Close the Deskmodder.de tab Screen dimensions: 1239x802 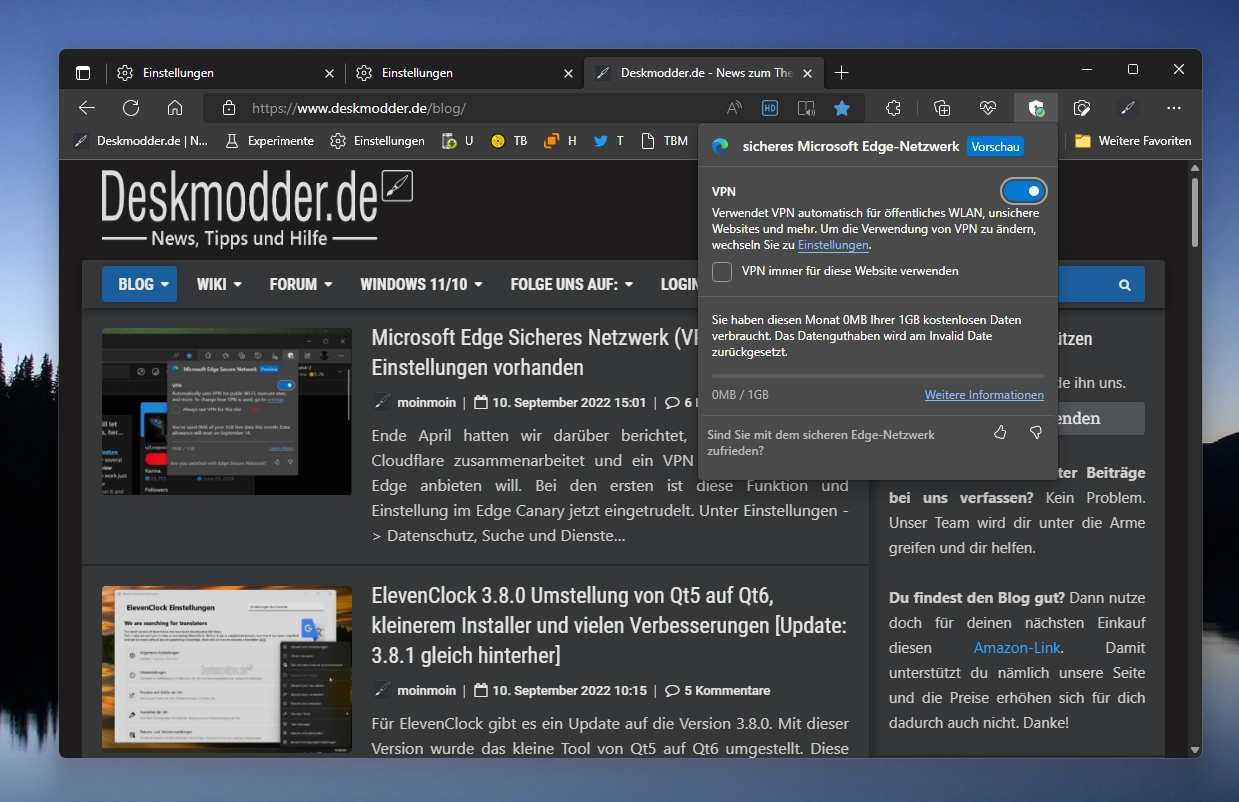[x=808, y=73]
